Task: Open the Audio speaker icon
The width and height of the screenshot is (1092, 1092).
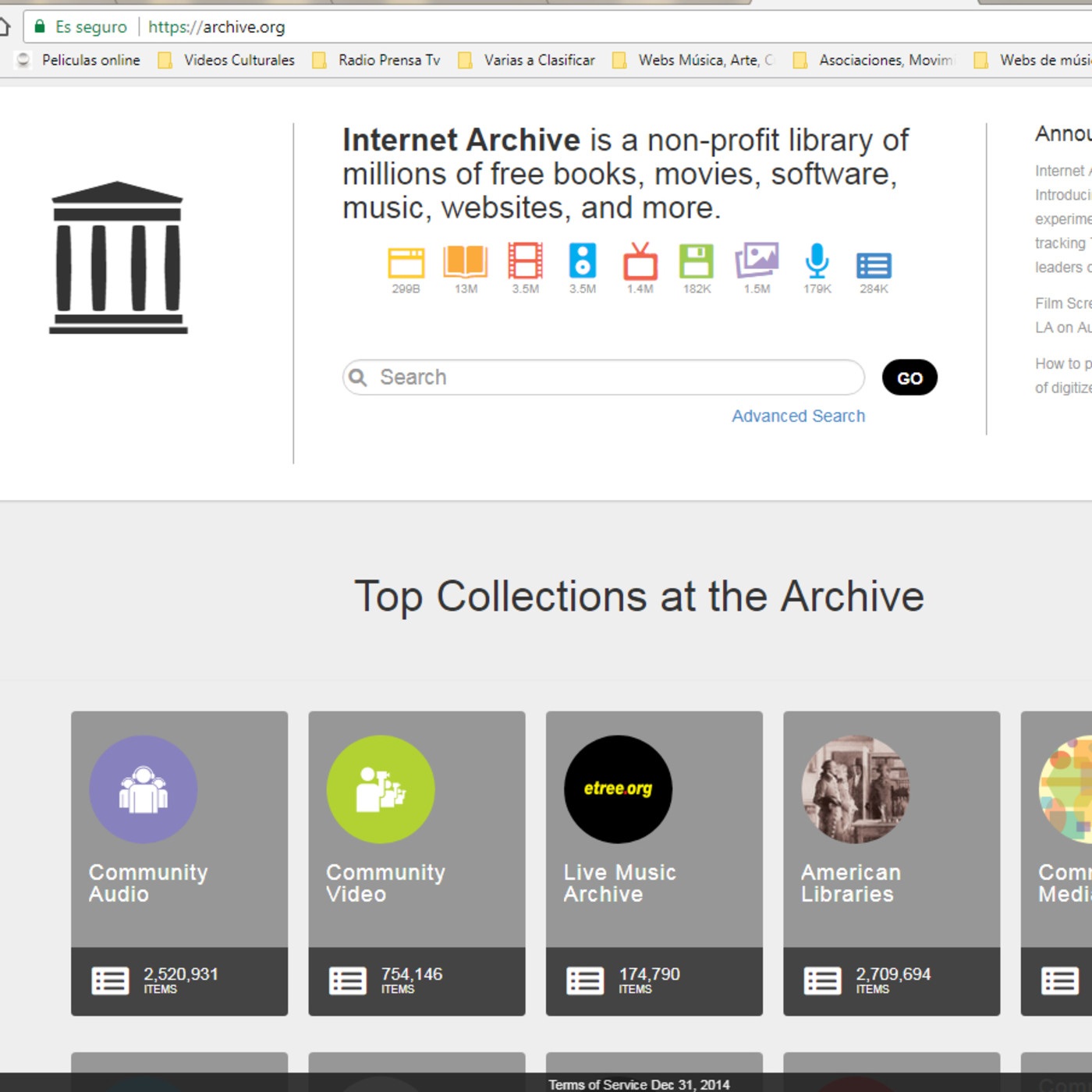Action: [x=583, y=261]
